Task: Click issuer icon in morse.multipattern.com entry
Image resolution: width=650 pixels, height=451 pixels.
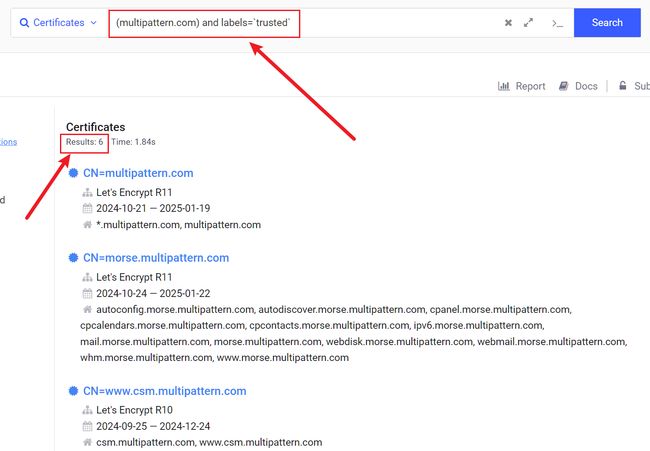Action: pos(87,277)
